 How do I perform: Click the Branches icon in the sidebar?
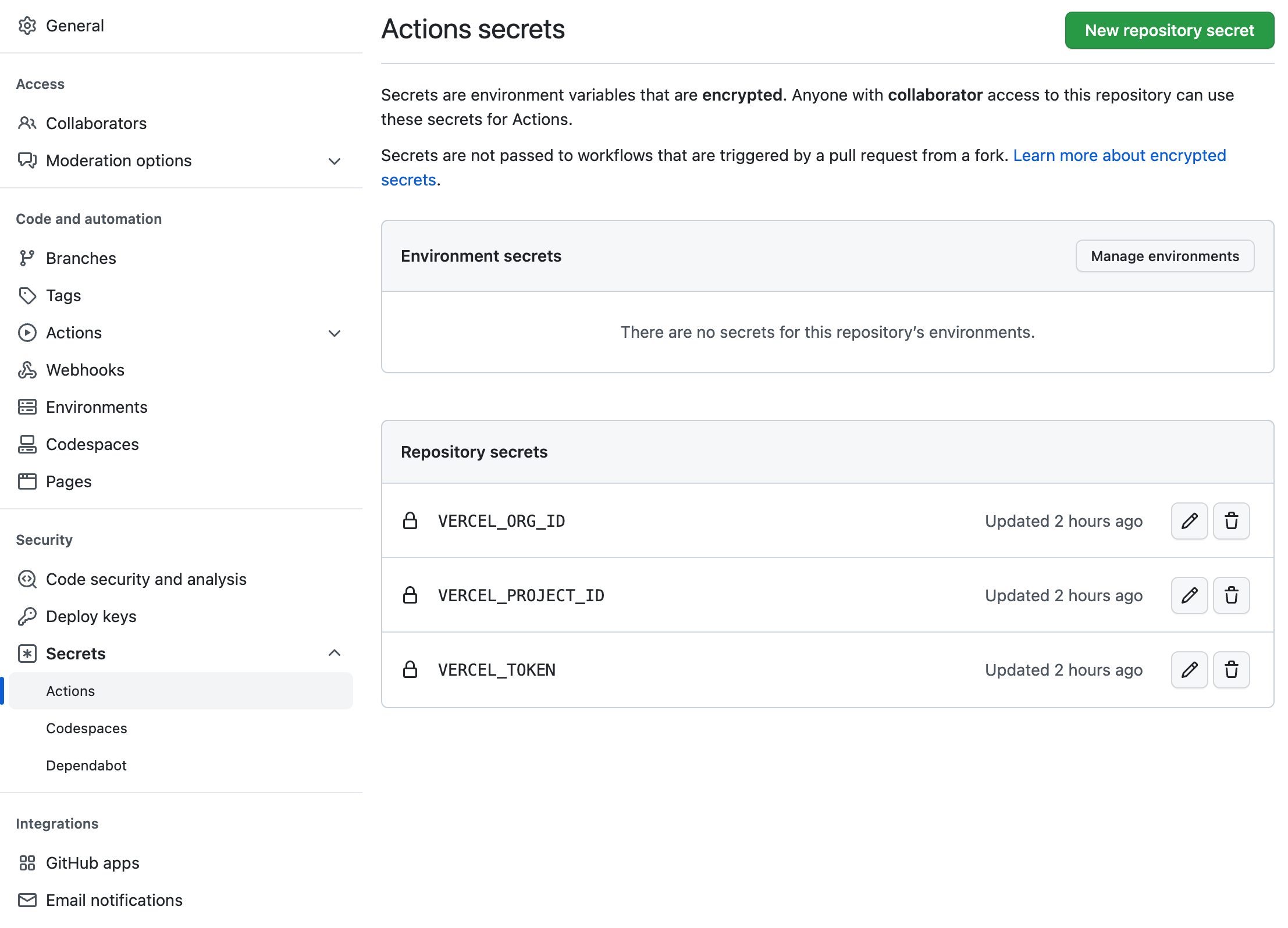point(27,258)
